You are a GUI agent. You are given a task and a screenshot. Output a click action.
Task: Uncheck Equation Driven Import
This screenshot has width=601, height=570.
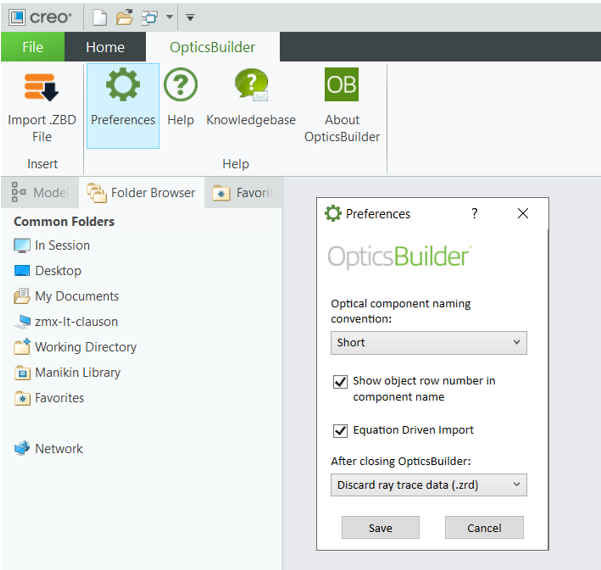pyautogui.click(x=340, y=430)
